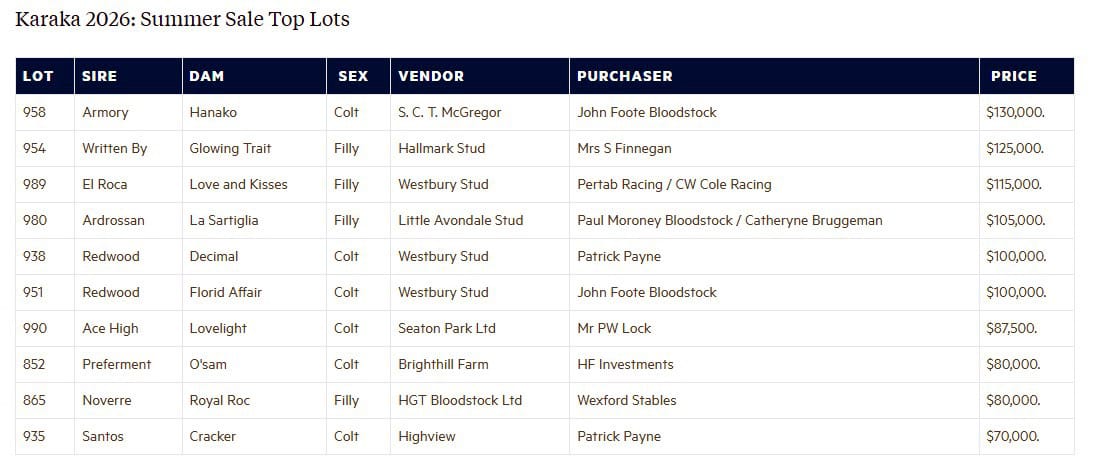
Task: Click the PURCHASER column header
Action: point(625,76)
